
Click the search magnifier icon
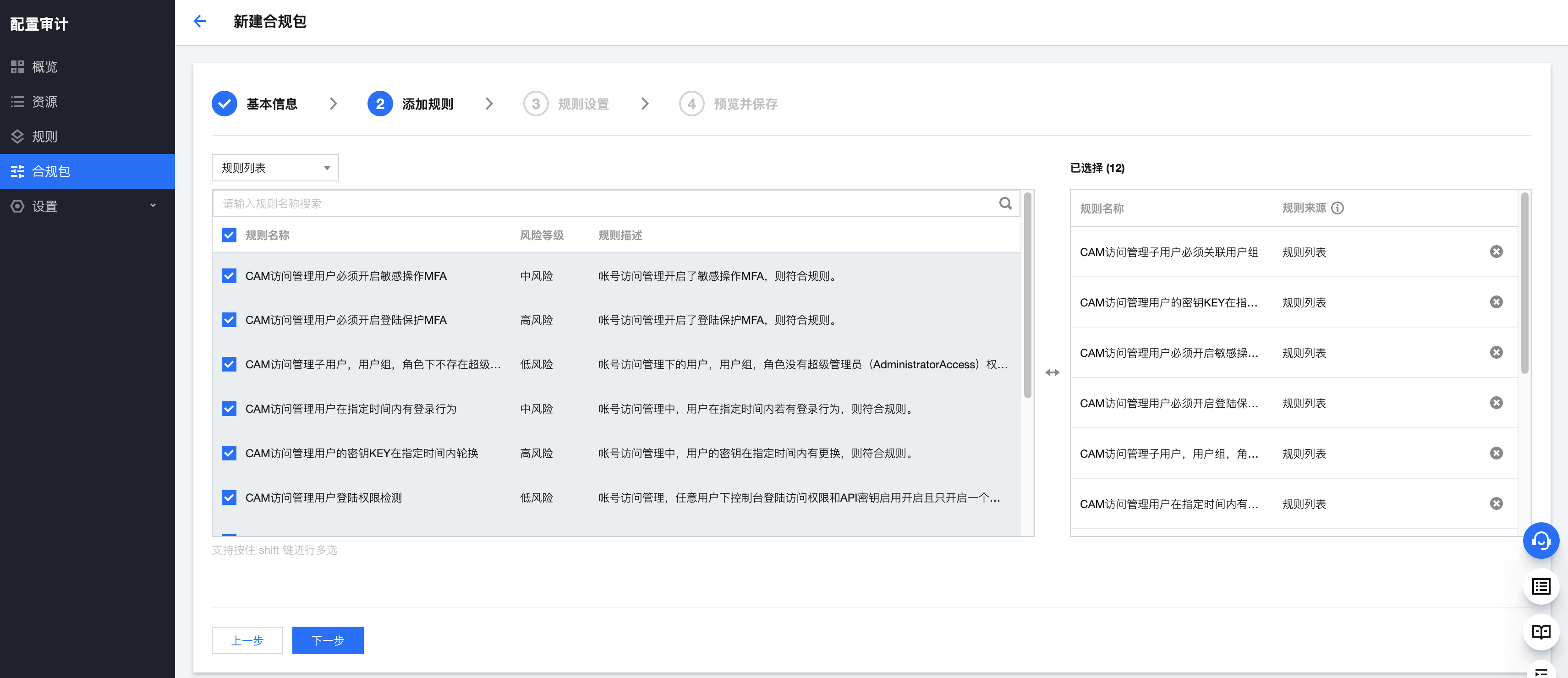(x=1005, y=203)
